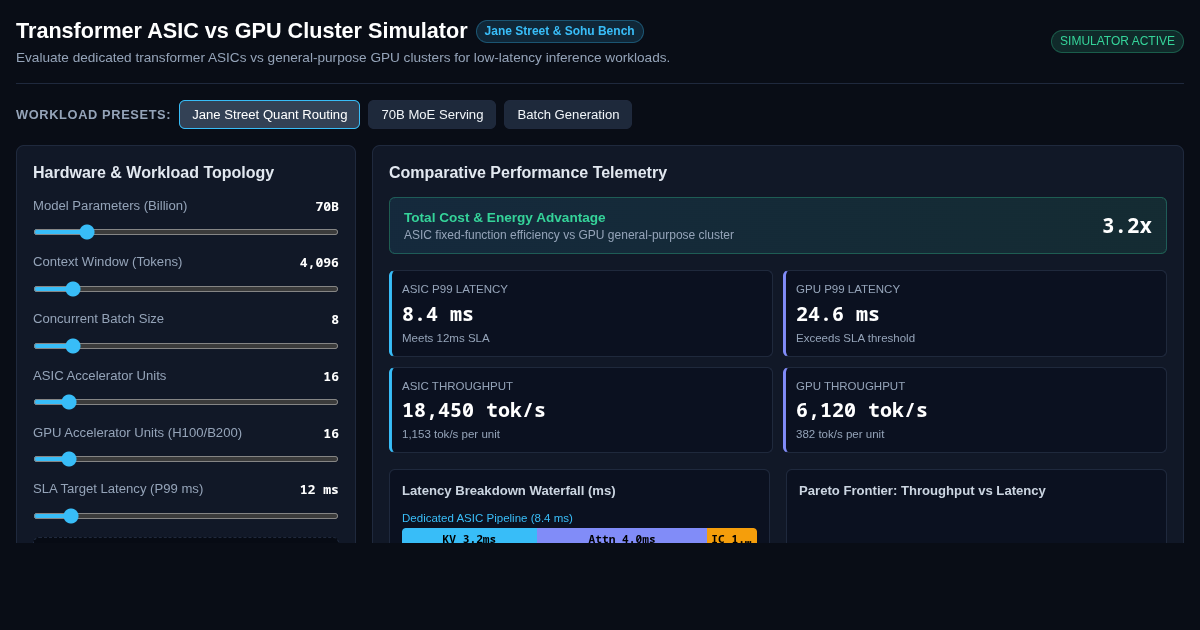
Task: Click 'Meets 12ms SLA' text
Action: pyautogui.click(x=446, y=338)
